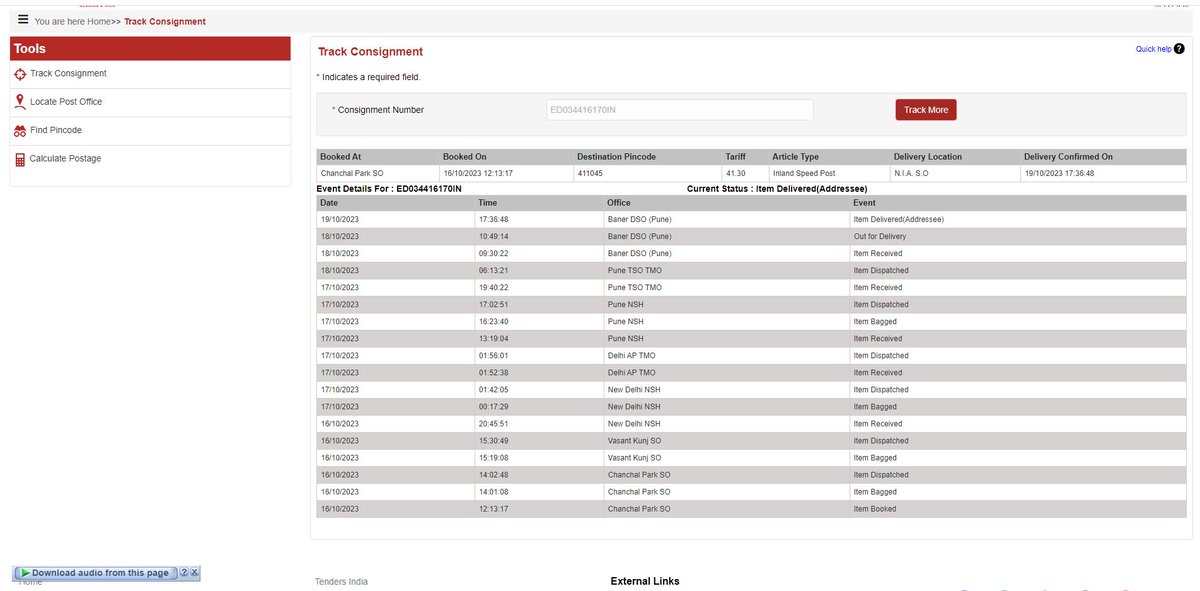The image size is (1200, 591).
Task: Click the help icon on the download audio bar
Action: click(x=184, y=573)
